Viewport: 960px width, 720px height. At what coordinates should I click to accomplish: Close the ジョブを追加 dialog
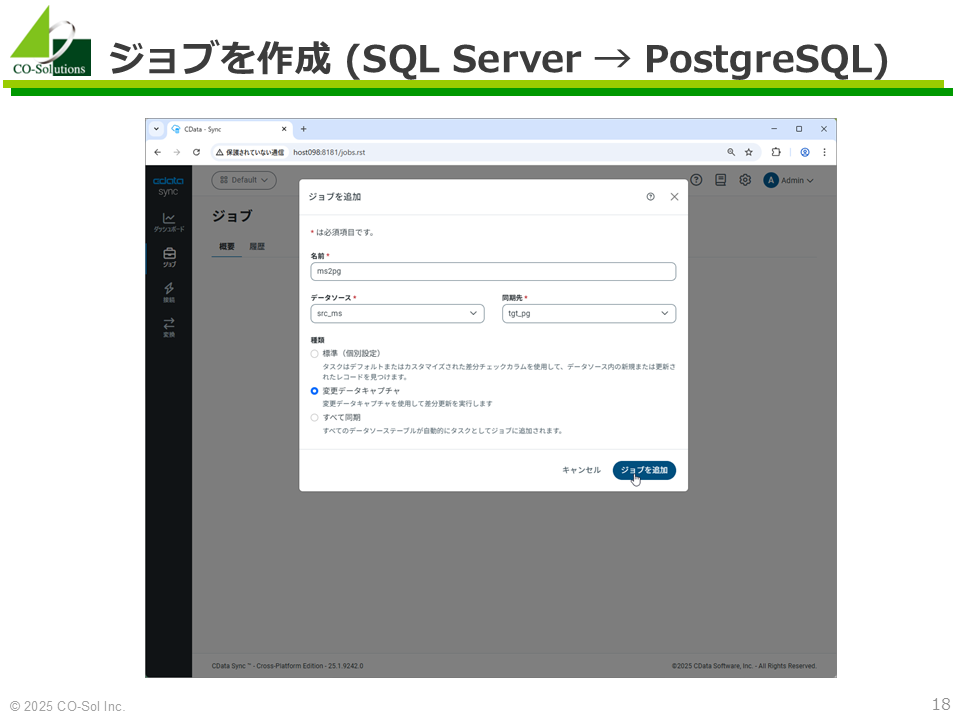click(x=674, y=197)
